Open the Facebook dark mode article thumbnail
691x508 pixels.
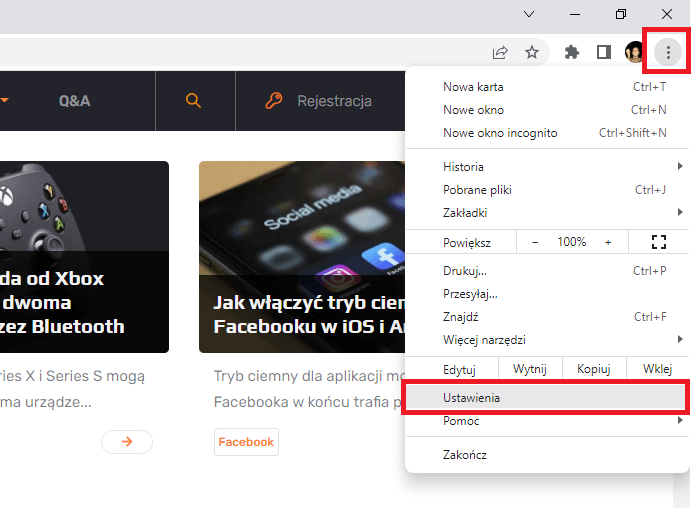302,257
